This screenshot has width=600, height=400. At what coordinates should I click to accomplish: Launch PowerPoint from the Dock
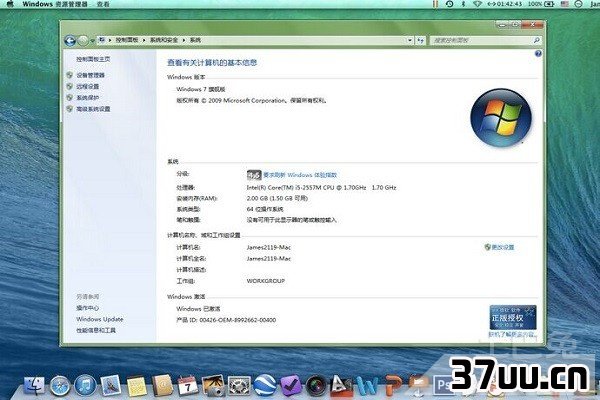pyautogui.click(x=393, y=385)
